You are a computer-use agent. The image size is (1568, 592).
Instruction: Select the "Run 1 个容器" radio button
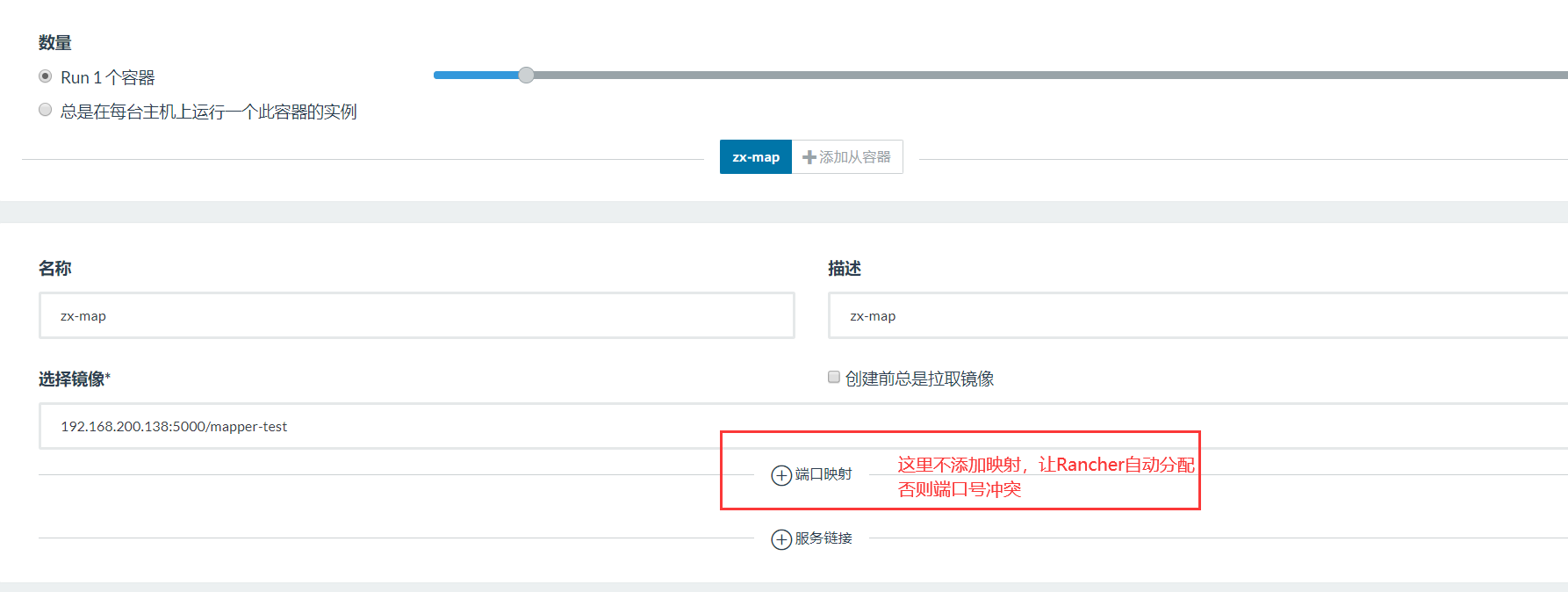coord(46,76)
